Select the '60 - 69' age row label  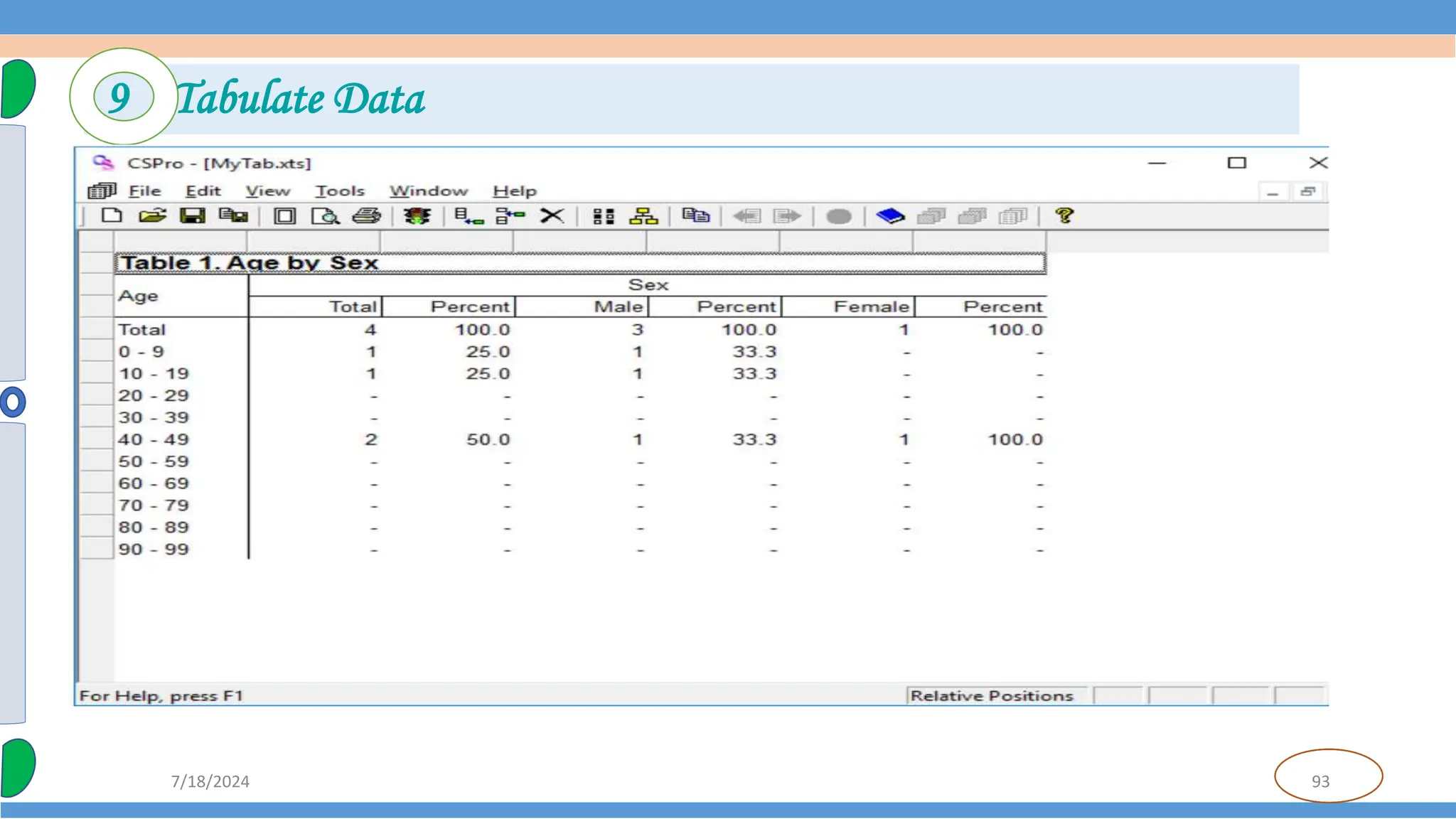click(154, 484)
